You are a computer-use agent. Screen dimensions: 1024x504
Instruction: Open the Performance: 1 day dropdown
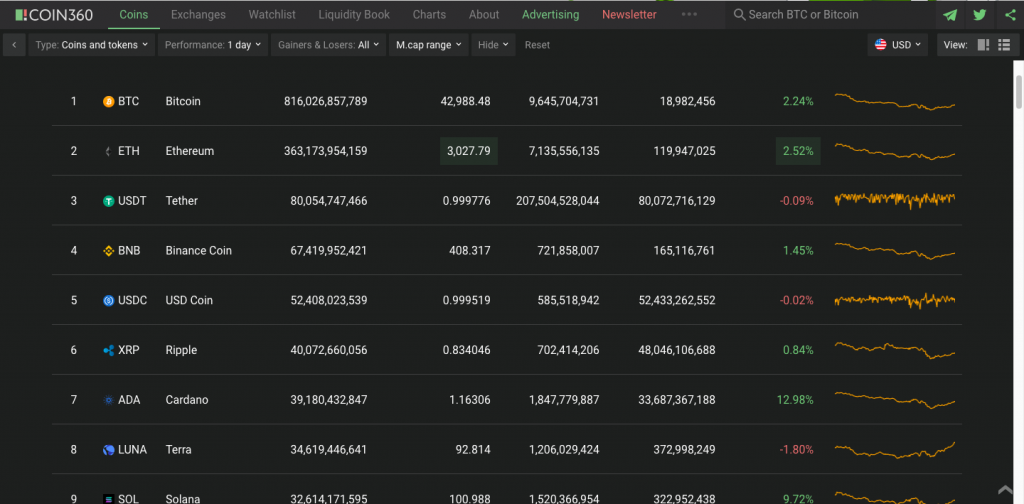click(x=213, y=45)
